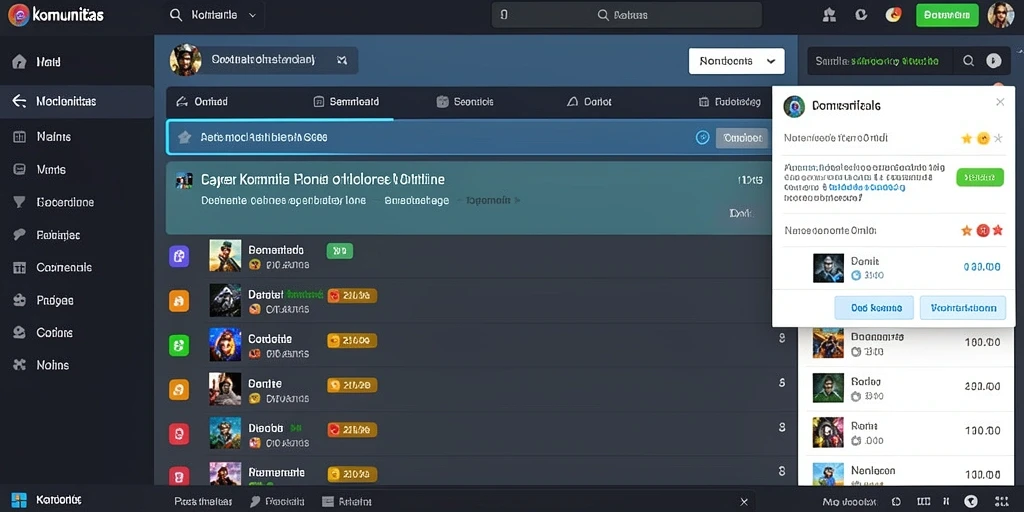Click the blue circle icon in banner

point(703,137)
